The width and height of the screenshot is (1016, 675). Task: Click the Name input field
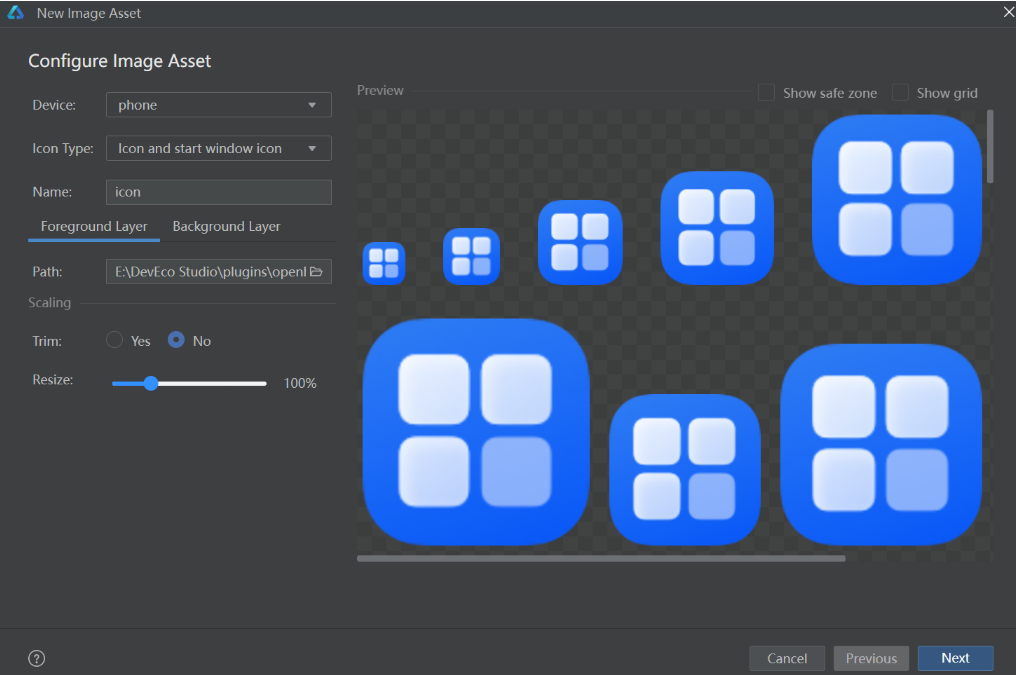point(218,192)
